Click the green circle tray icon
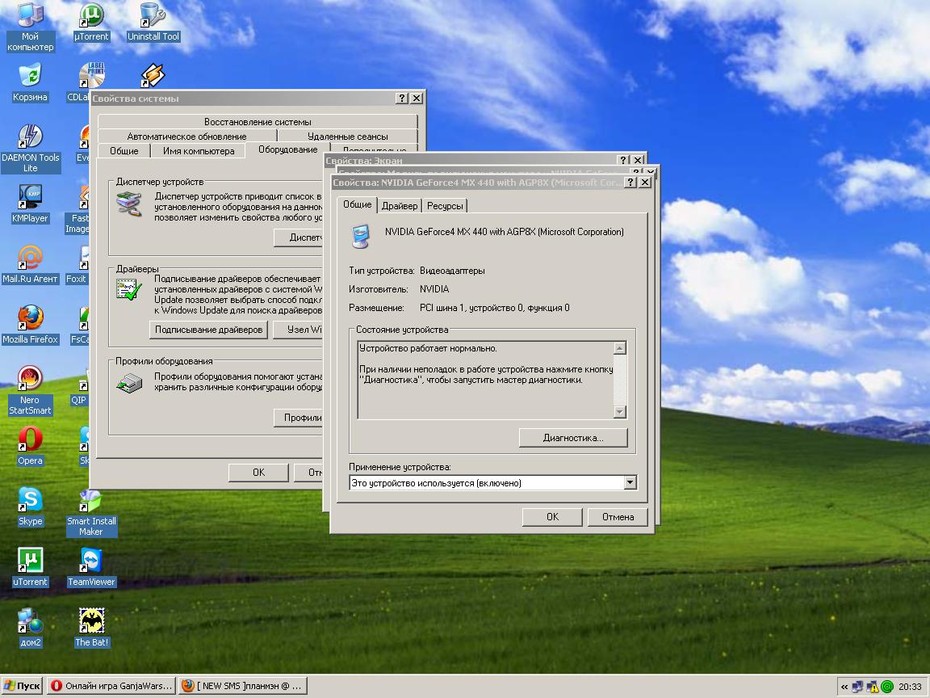Image resolution: width=930 pixels, height=698 pixels. click(887, 687)
